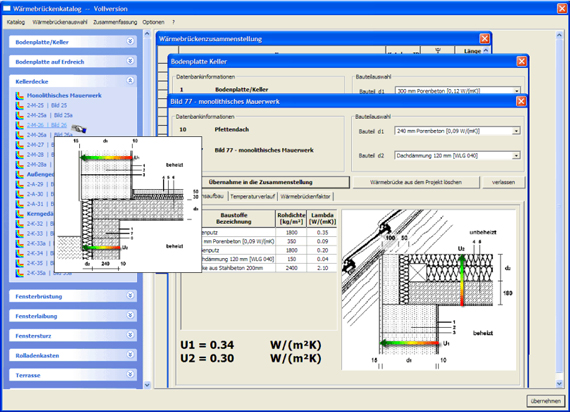
Task: Switch to the Temperaturverlauf tab
Action: coord(253,197)
